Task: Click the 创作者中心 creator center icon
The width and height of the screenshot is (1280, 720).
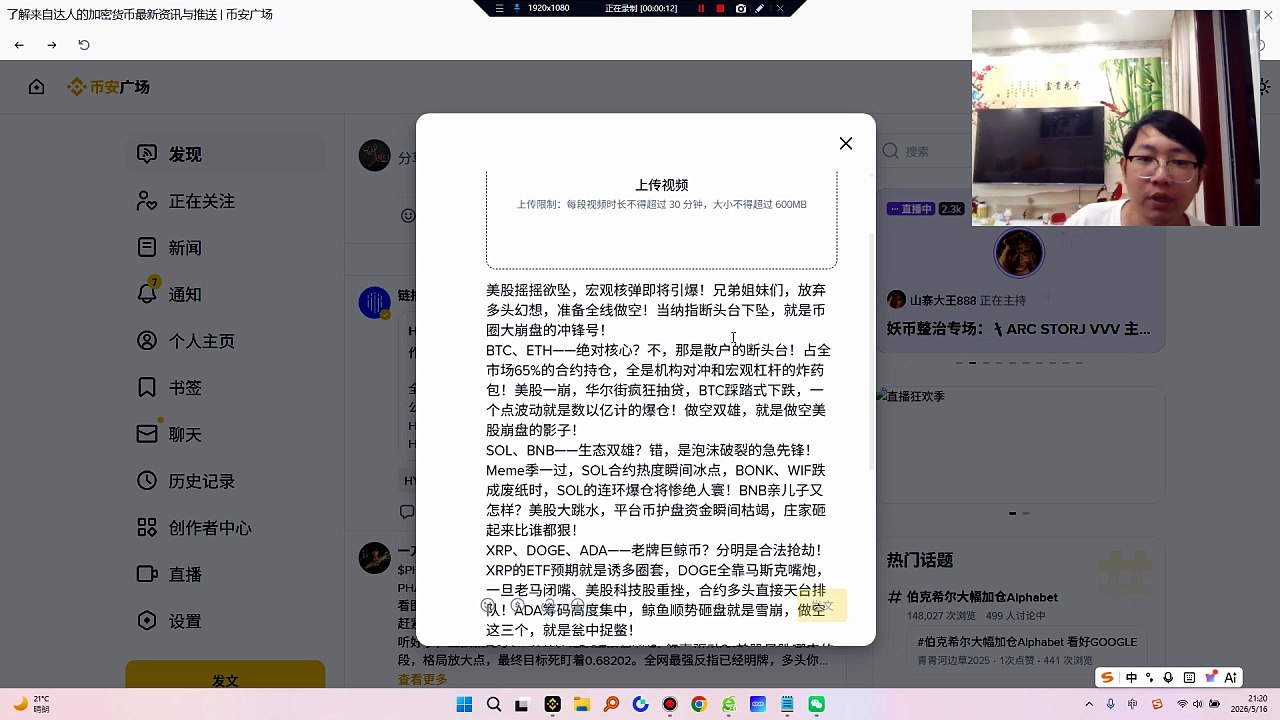Action: click(x=147, y=527)
